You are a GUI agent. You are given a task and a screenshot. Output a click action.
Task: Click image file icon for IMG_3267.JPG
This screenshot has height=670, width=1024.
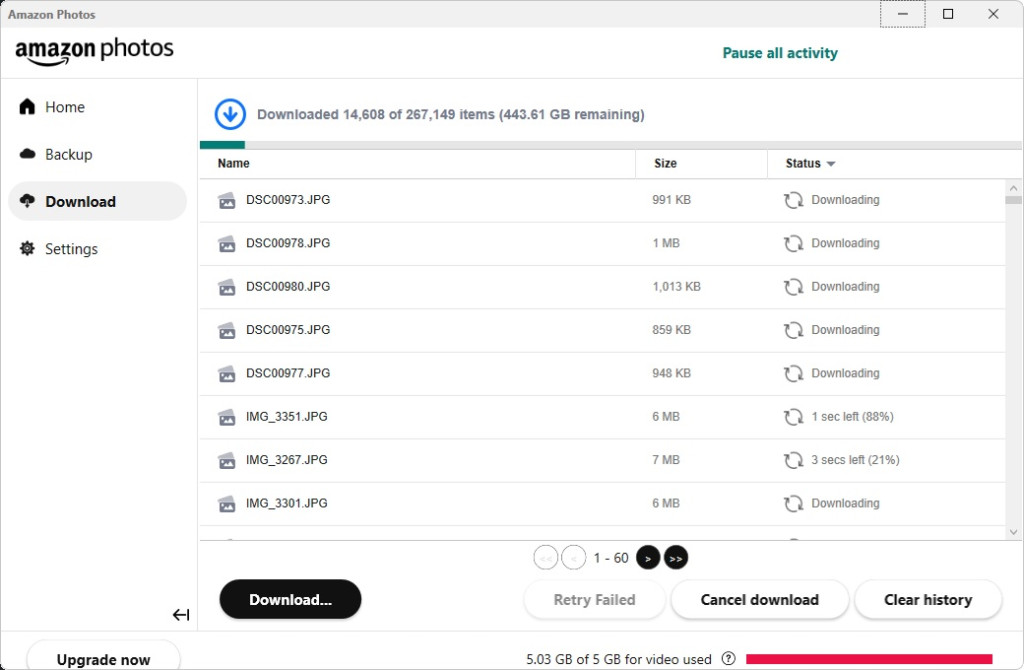pyautogui.click(x=227, y=461)
